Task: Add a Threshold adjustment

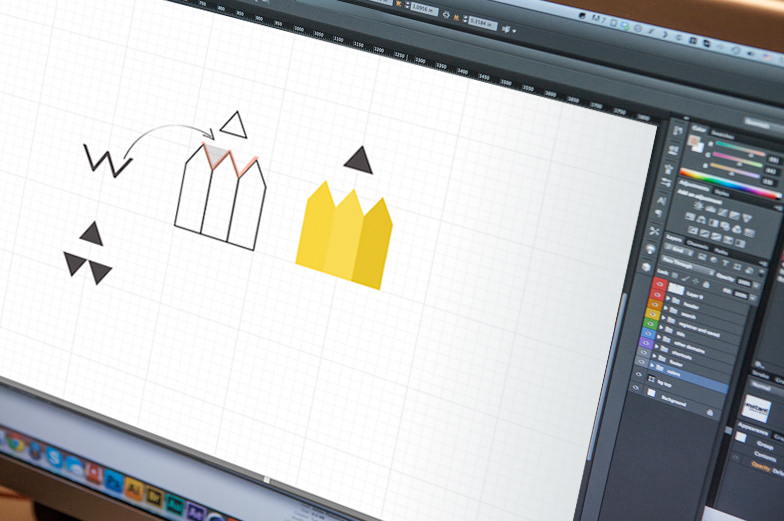Action: pyautogui.click(x=716, y=236)
